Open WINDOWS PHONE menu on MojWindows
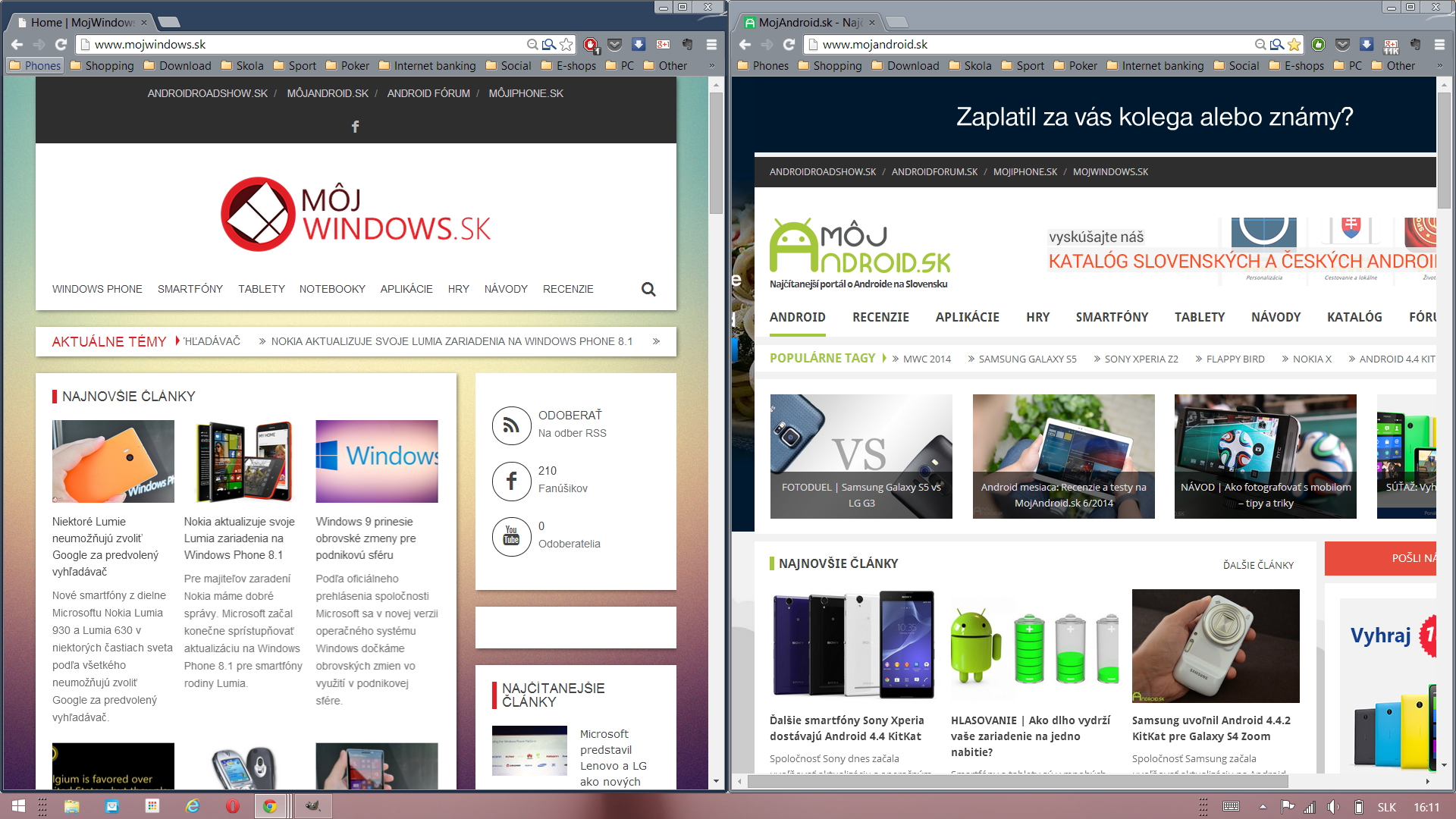 click(97, 289)
